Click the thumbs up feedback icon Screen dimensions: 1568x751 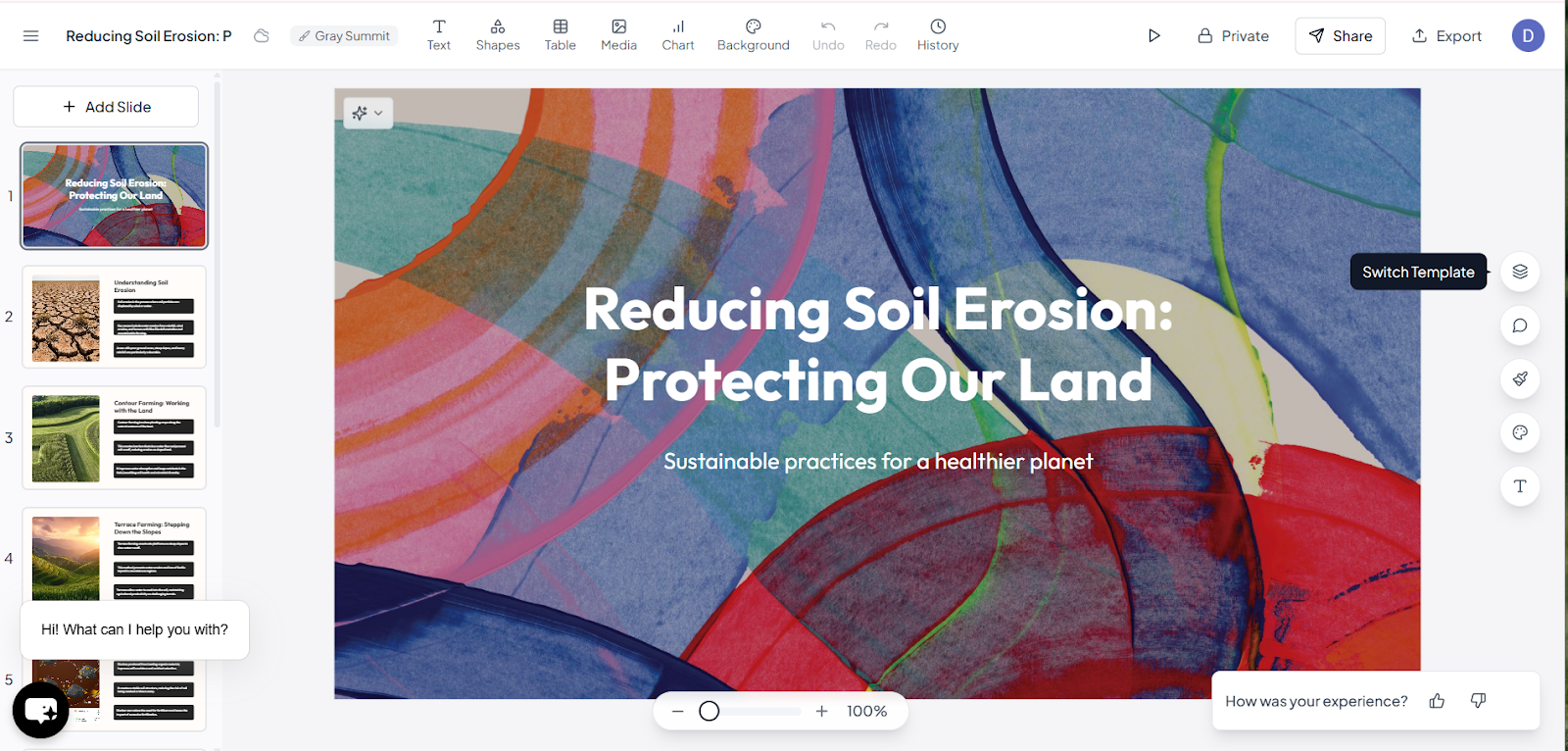(x=1437, y=700)
